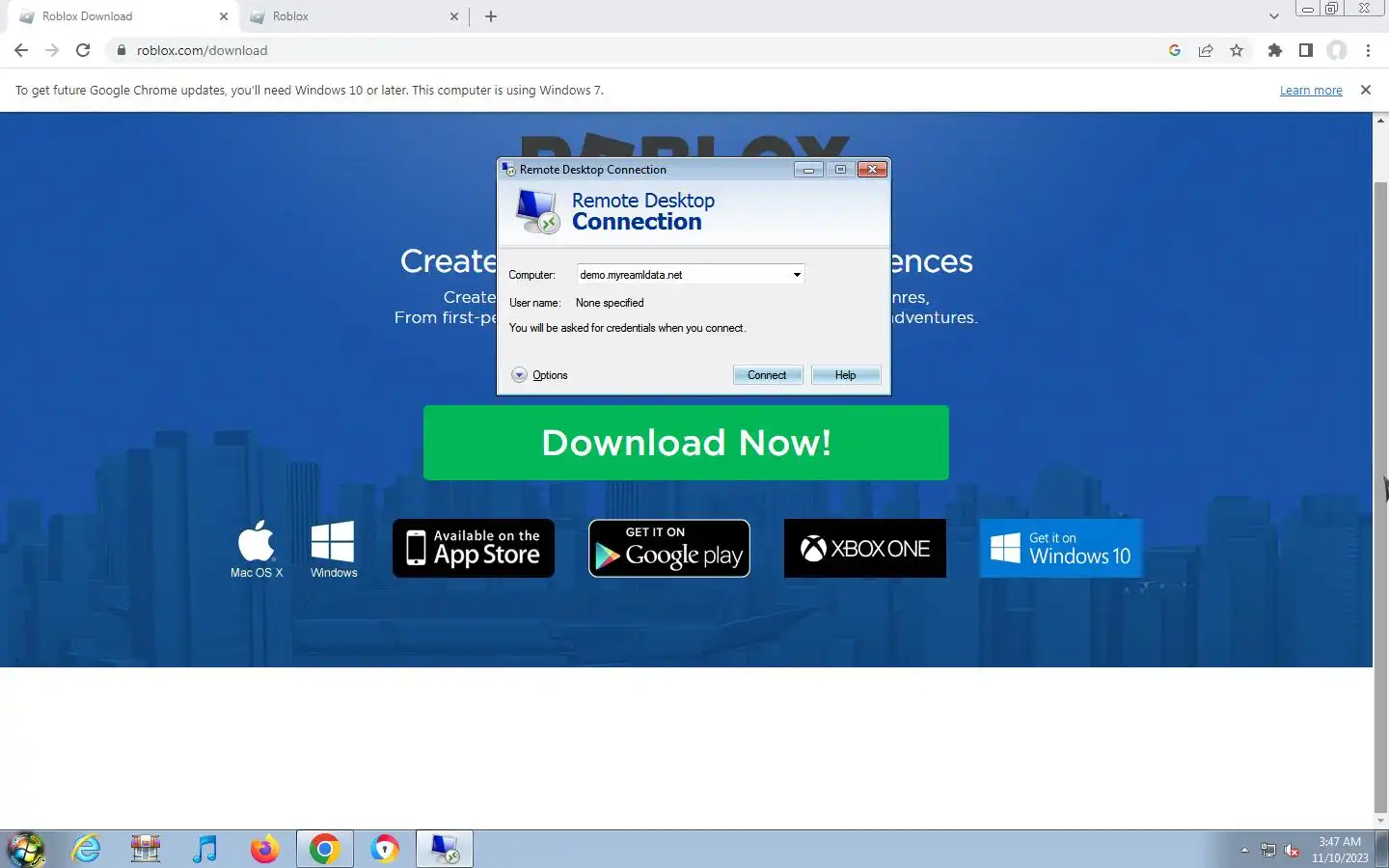
Task: Close the second Roblox tab
Action: point(454,16)
